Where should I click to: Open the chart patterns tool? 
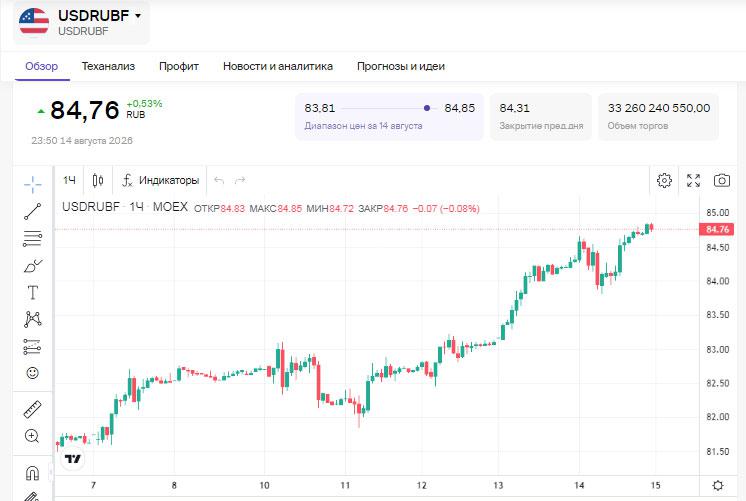pyautogui.click(x=32, y=319)
